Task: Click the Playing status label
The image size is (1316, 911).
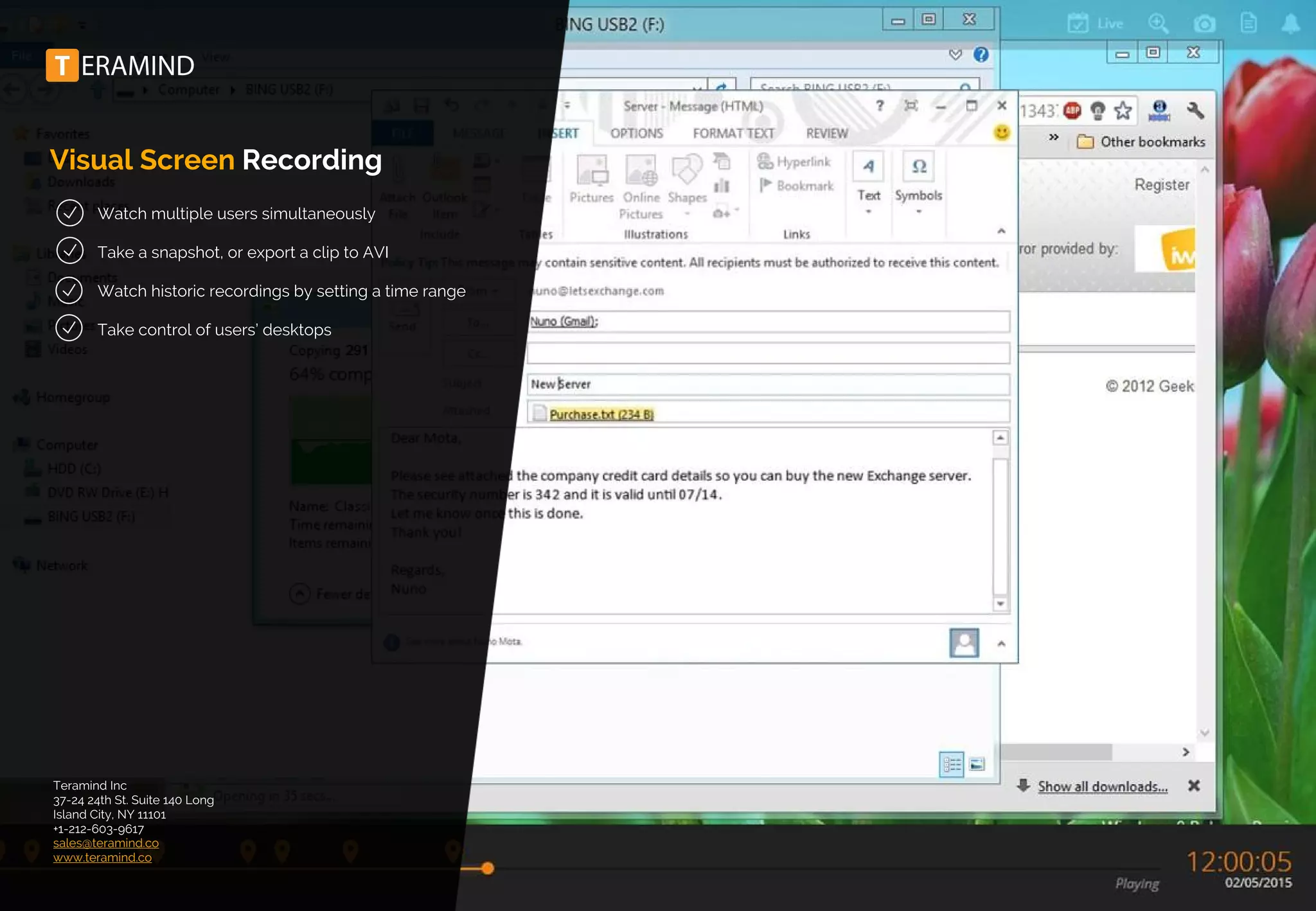Action: 1137,885
